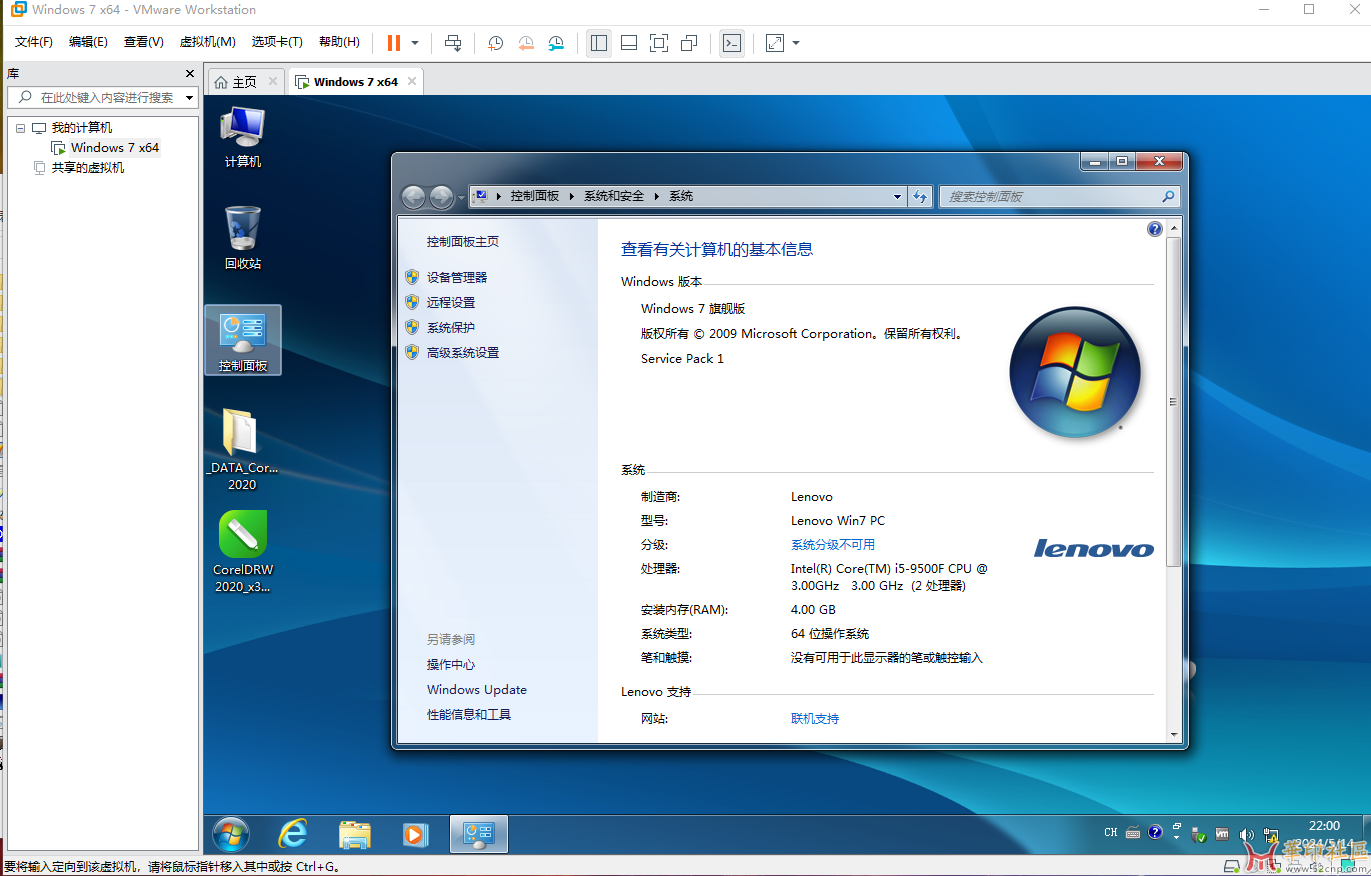Open the snapshot manager wrench icon
Viewport: 1371px width, 876px height.
pos(556,43)
